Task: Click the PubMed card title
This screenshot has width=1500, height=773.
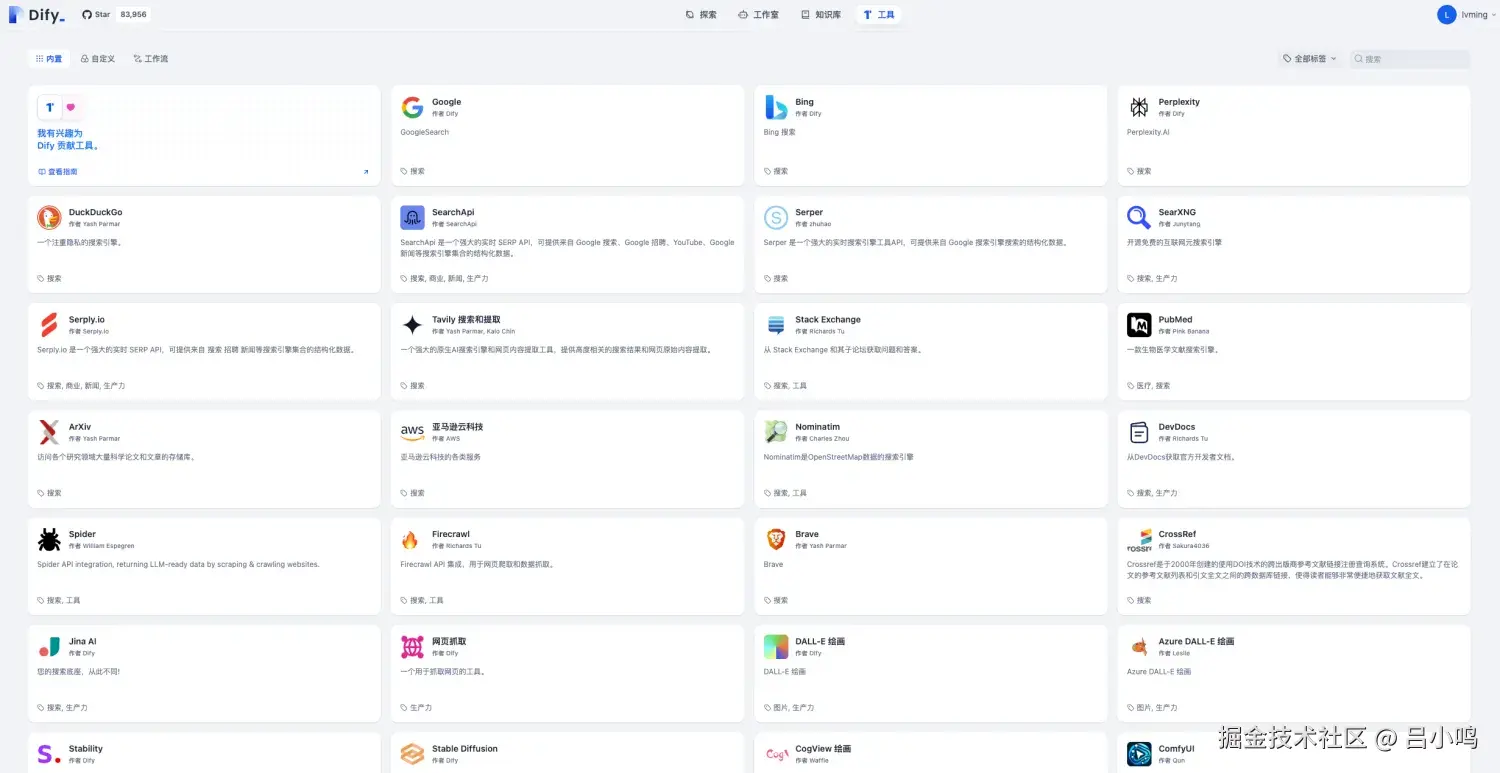Action: tap(1175, 320)
